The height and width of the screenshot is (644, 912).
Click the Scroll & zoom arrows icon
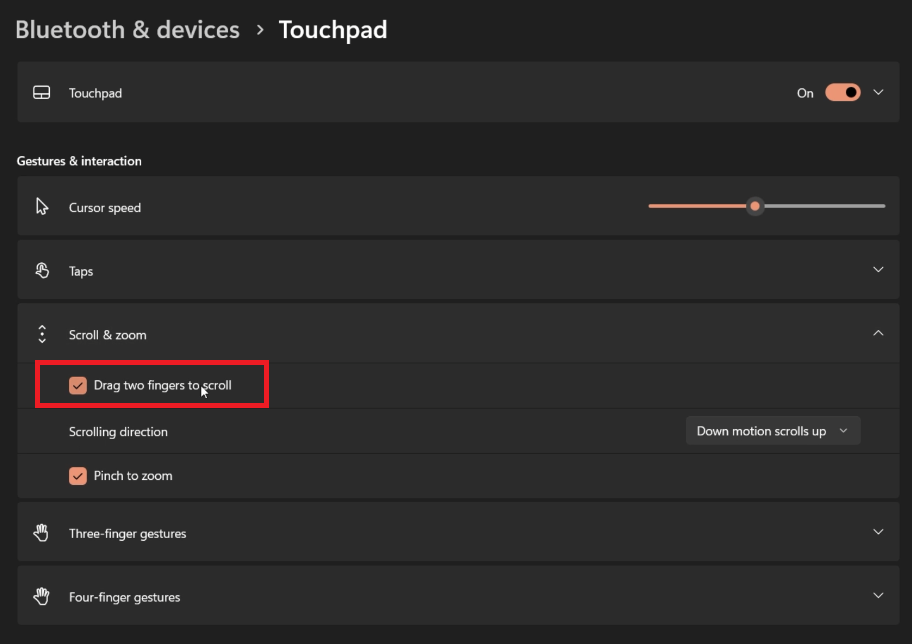coord(41,333)
